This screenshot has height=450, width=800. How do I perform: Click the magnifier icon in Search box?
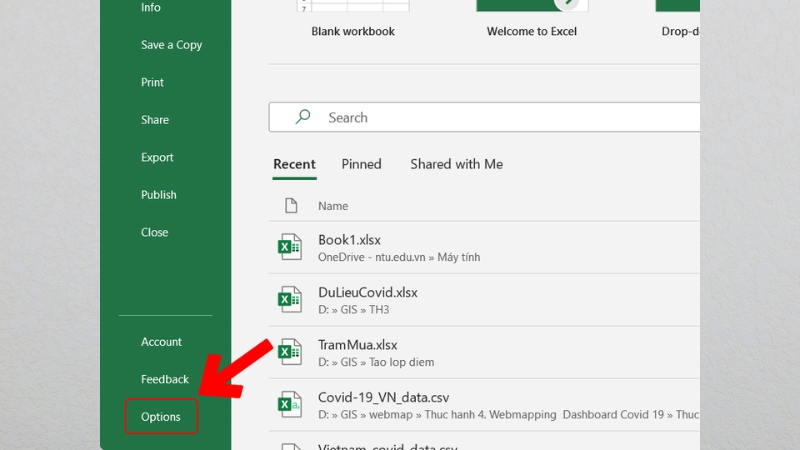pyautogui.click(x=302, y=117)
